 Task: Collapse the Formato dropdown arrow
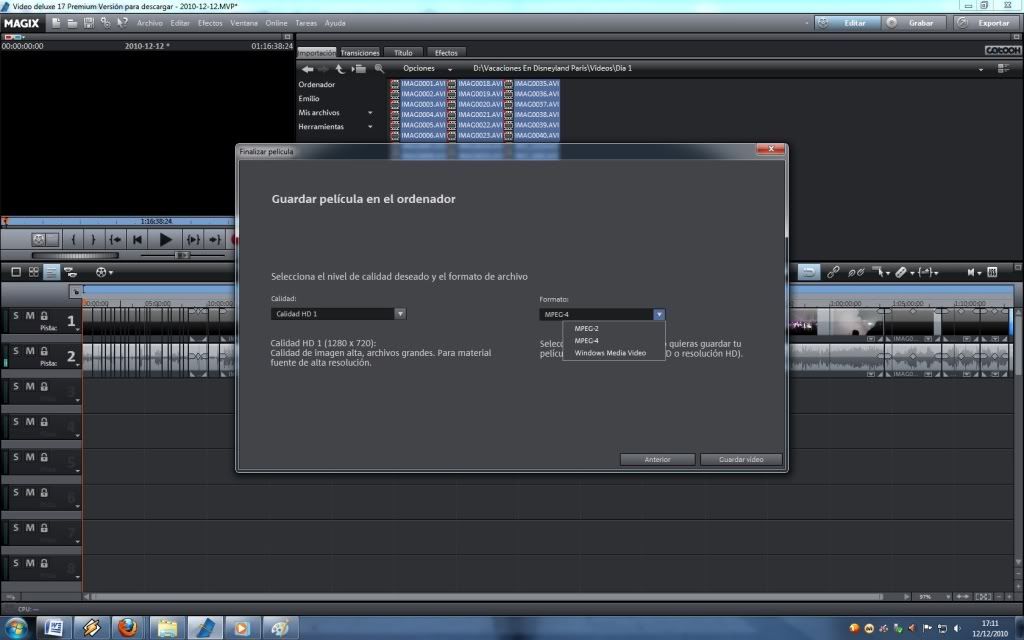click(x=659, y=315)
